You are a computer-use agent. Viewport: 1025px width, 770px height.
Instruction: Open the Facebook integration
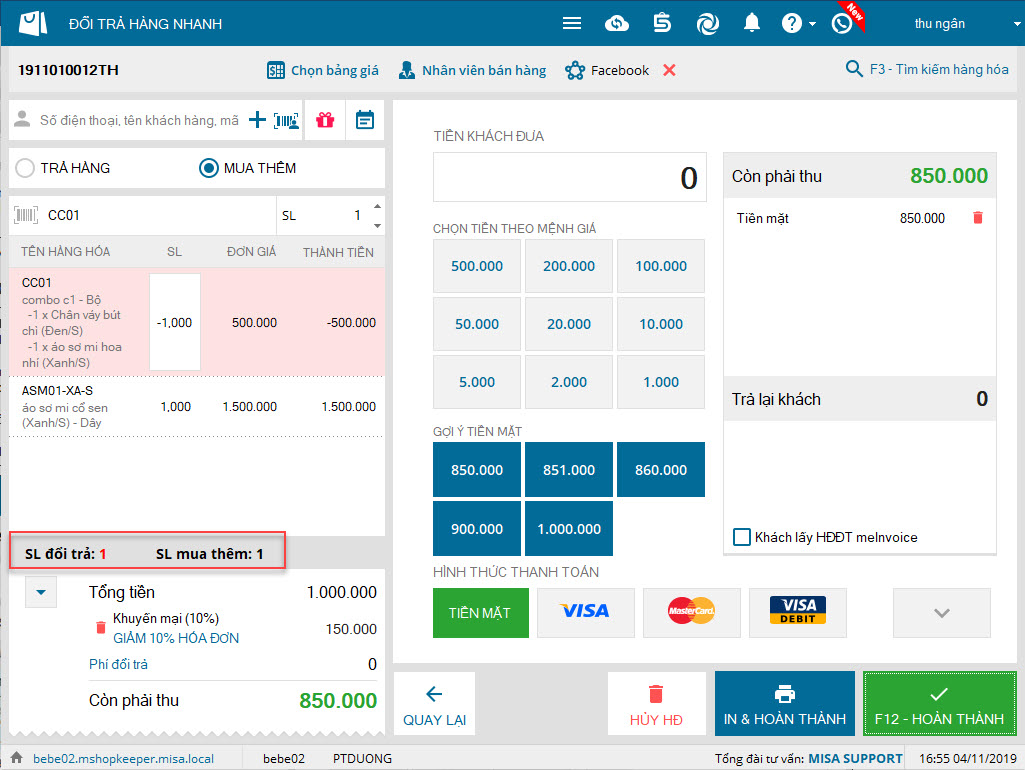click(x=607, y=70)
